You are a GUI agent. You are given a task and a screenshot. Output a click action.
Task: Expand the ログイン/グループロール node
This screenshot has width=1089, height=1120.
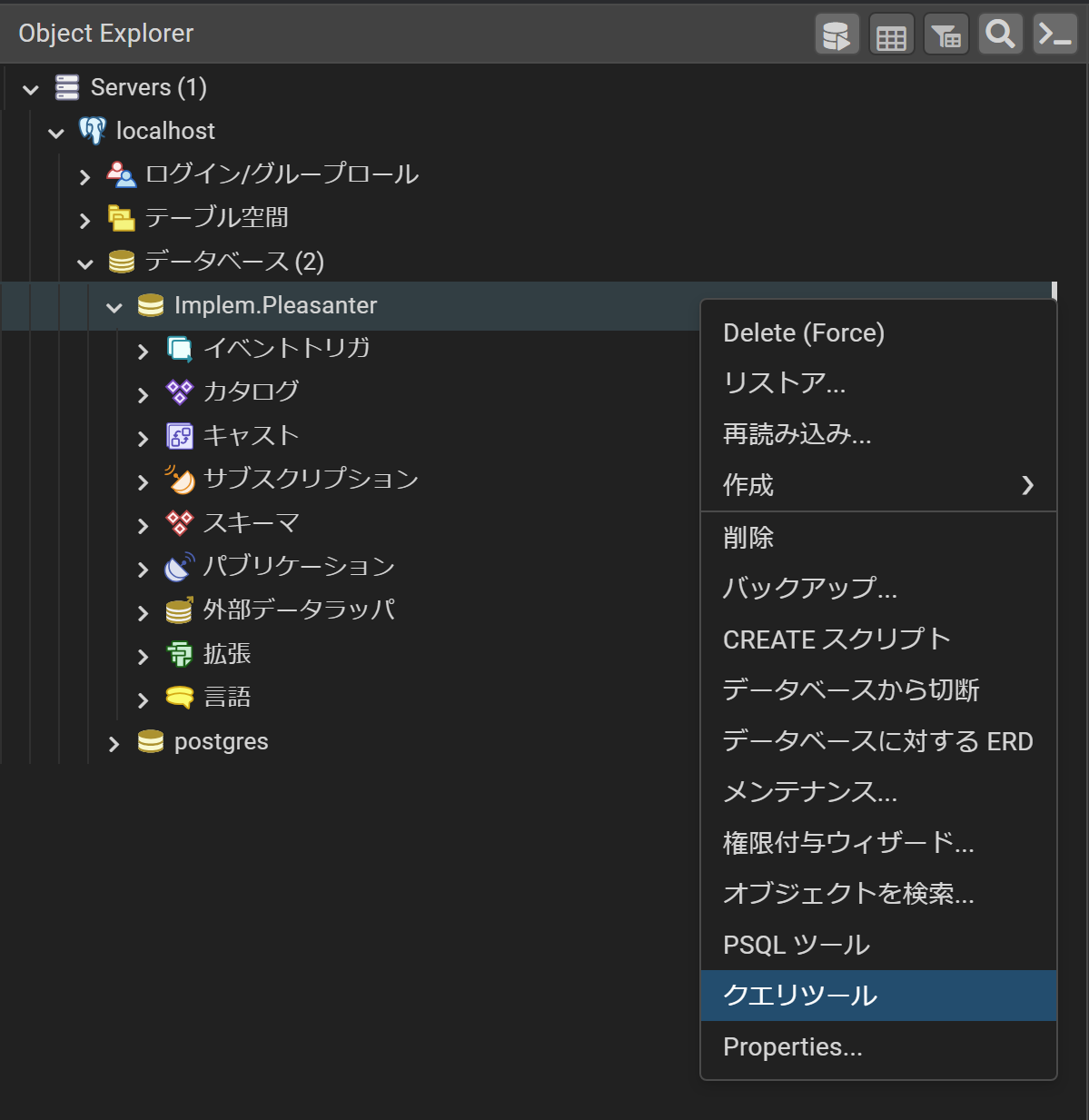84,176
